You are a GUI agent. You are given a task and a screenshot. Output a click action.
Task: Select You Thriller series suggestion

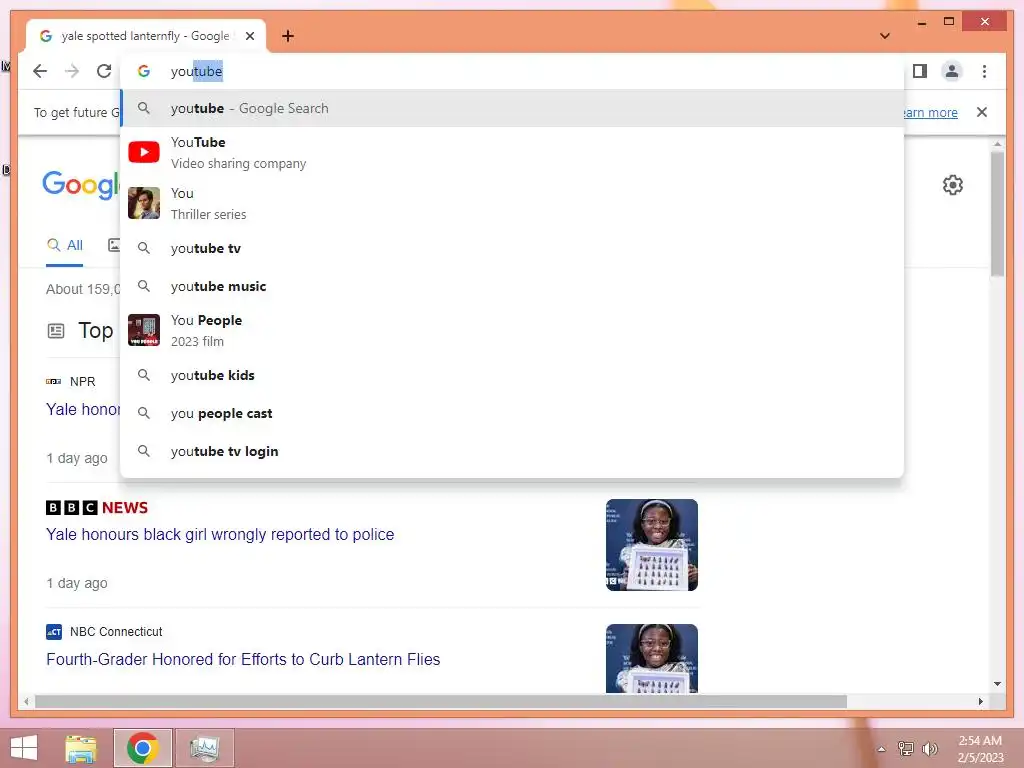click(x=513, y=204)
